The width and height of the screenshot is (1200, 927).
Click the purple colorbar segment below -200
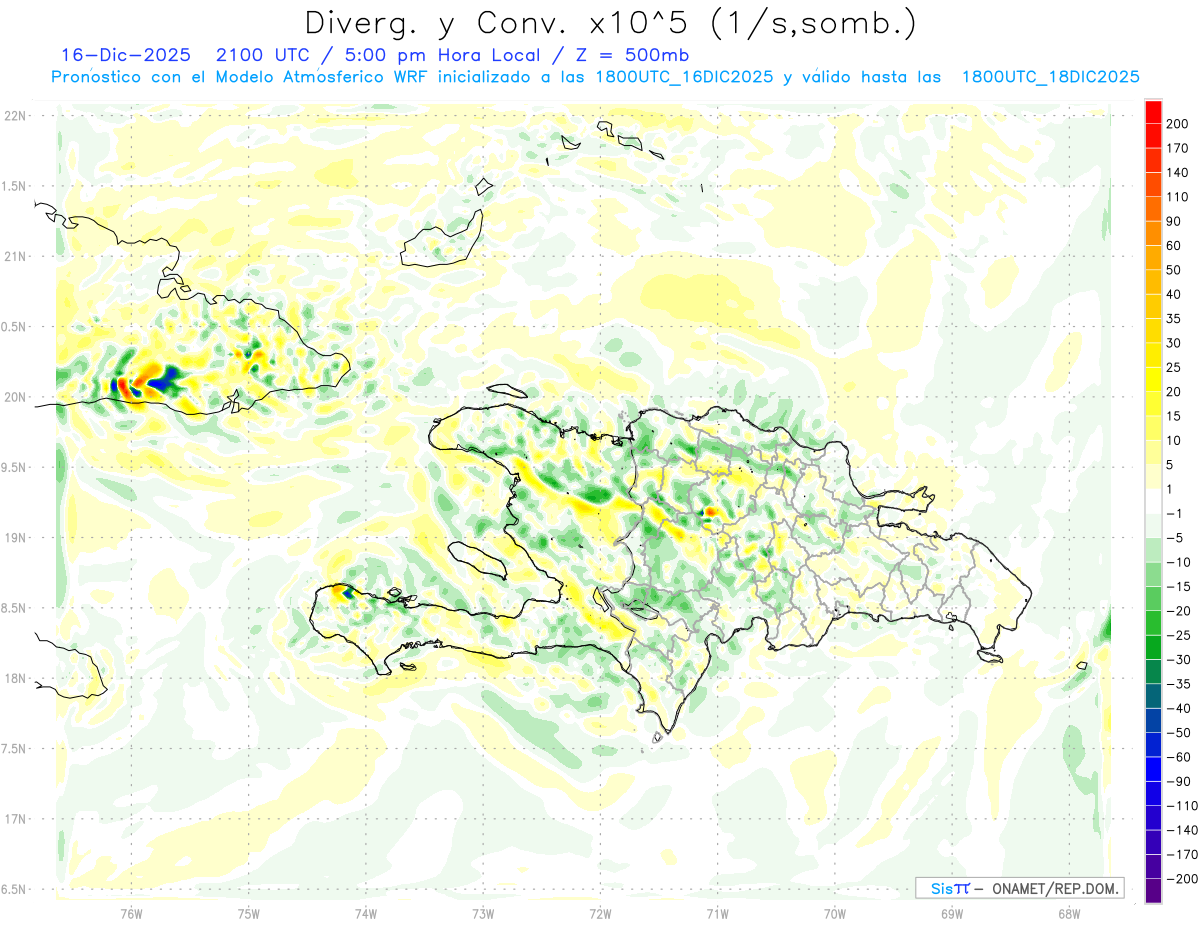pos(1153,890)
